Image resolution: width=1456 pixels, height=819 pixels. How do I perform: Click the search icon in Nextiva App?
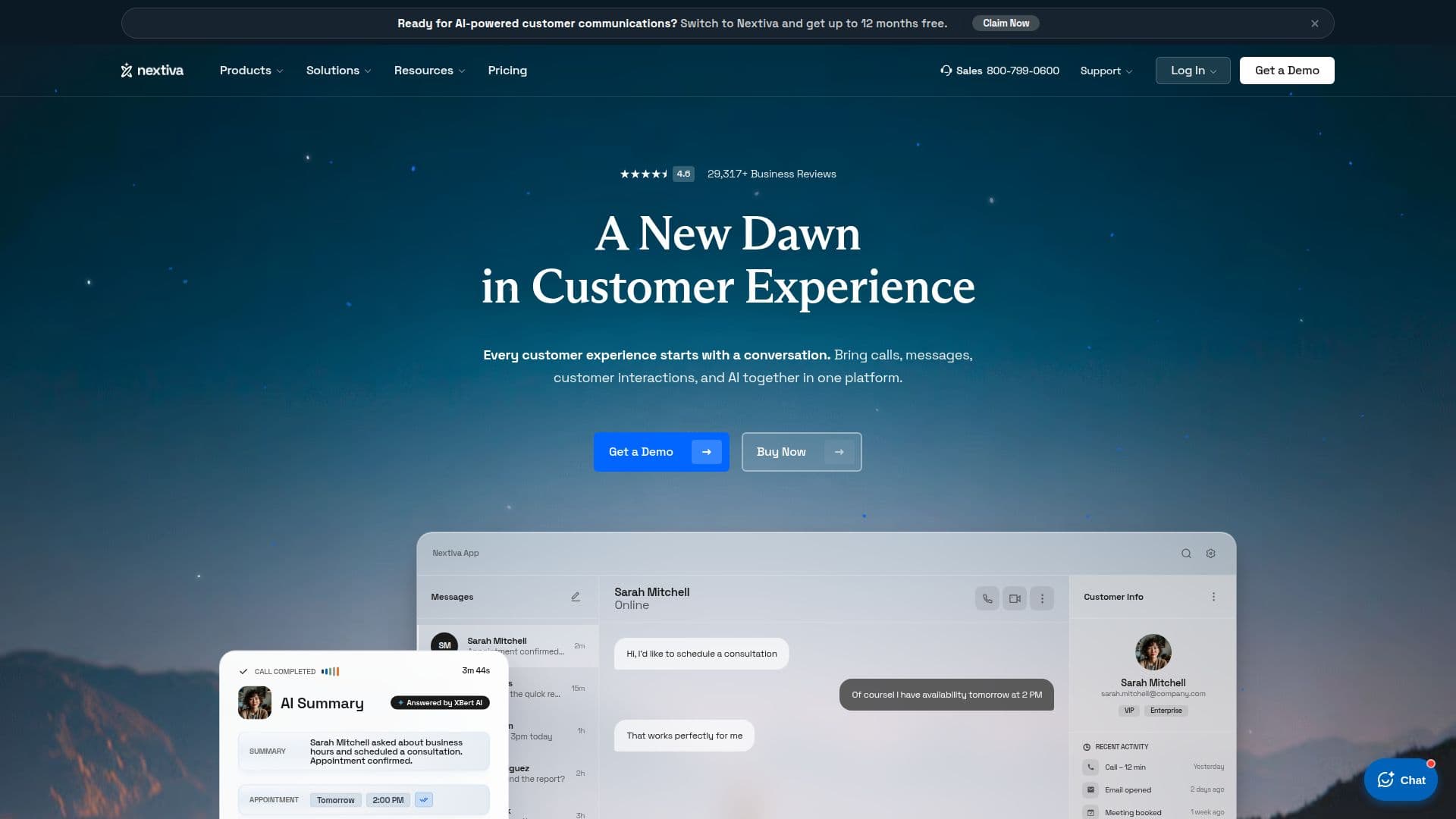pos(1186,554)
